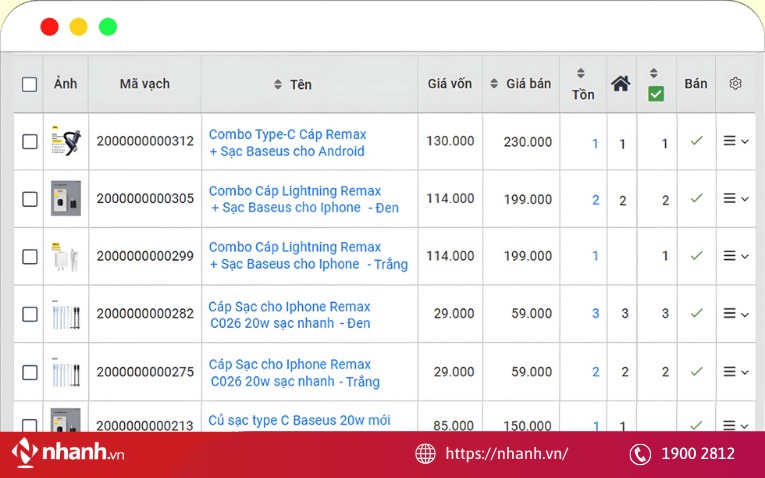Image resolution: width=765 pixels, height=478 pixels.
Task: Click the Nhanh.vn logo in footer
Action: point(68,453)
